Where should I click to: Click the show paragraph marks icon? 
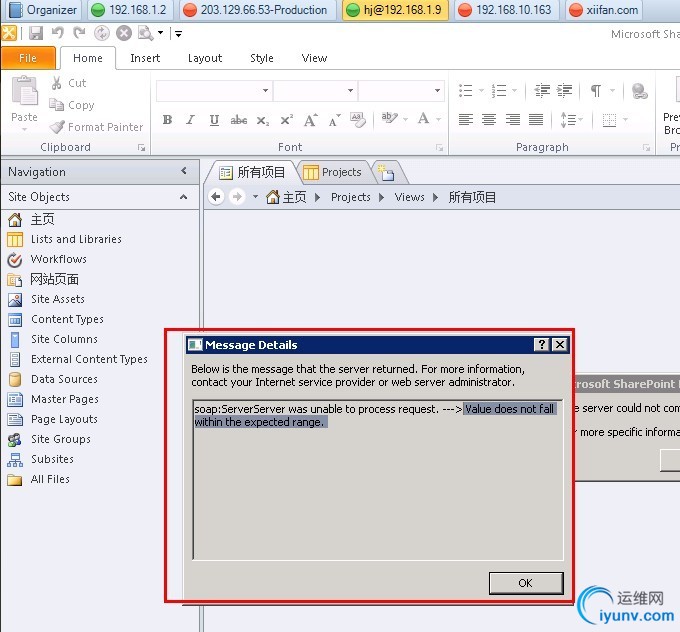click(596, 91)
